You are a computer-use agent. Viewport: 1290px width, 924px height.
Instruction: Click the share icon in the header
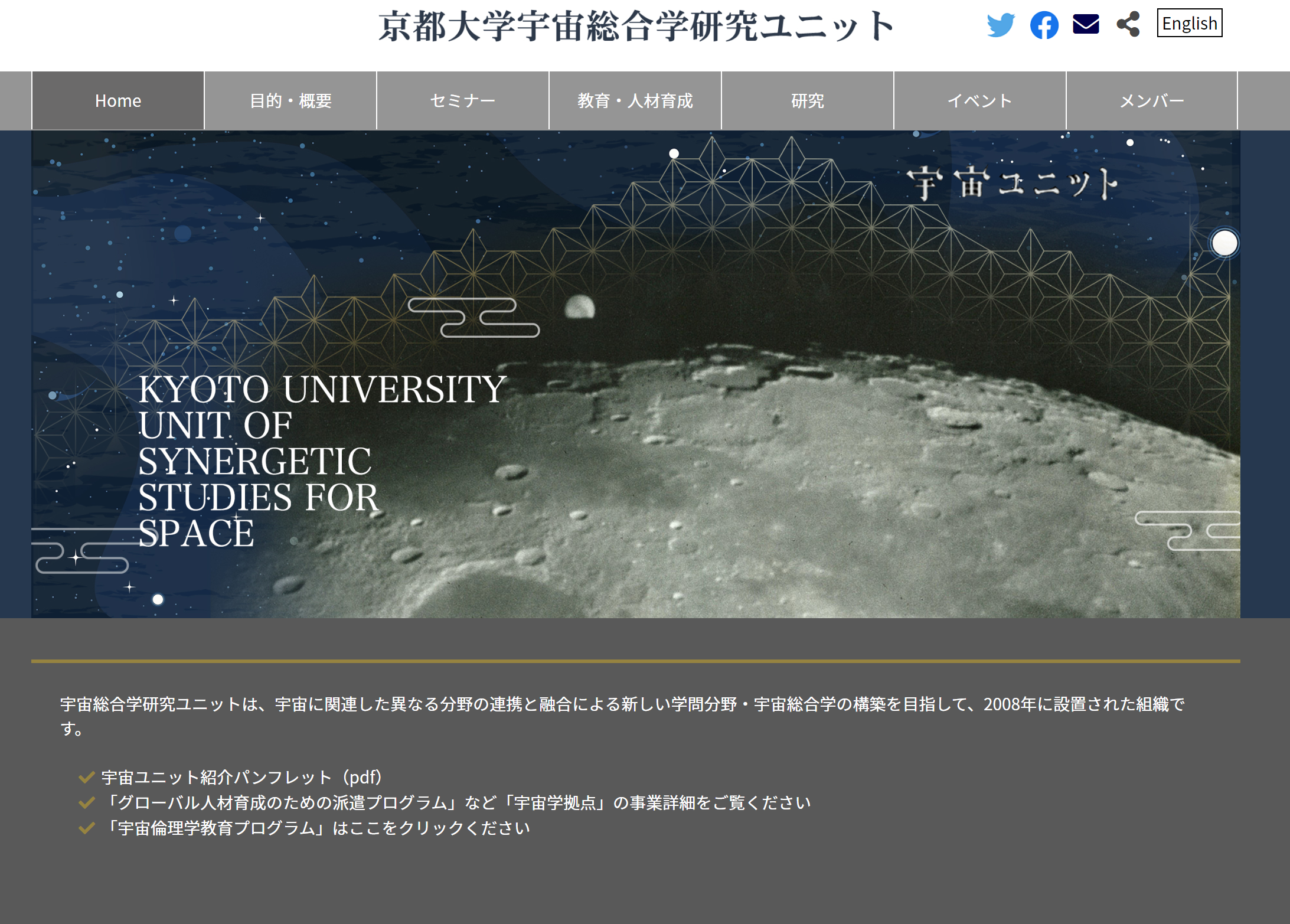[x=1128, y=24]
